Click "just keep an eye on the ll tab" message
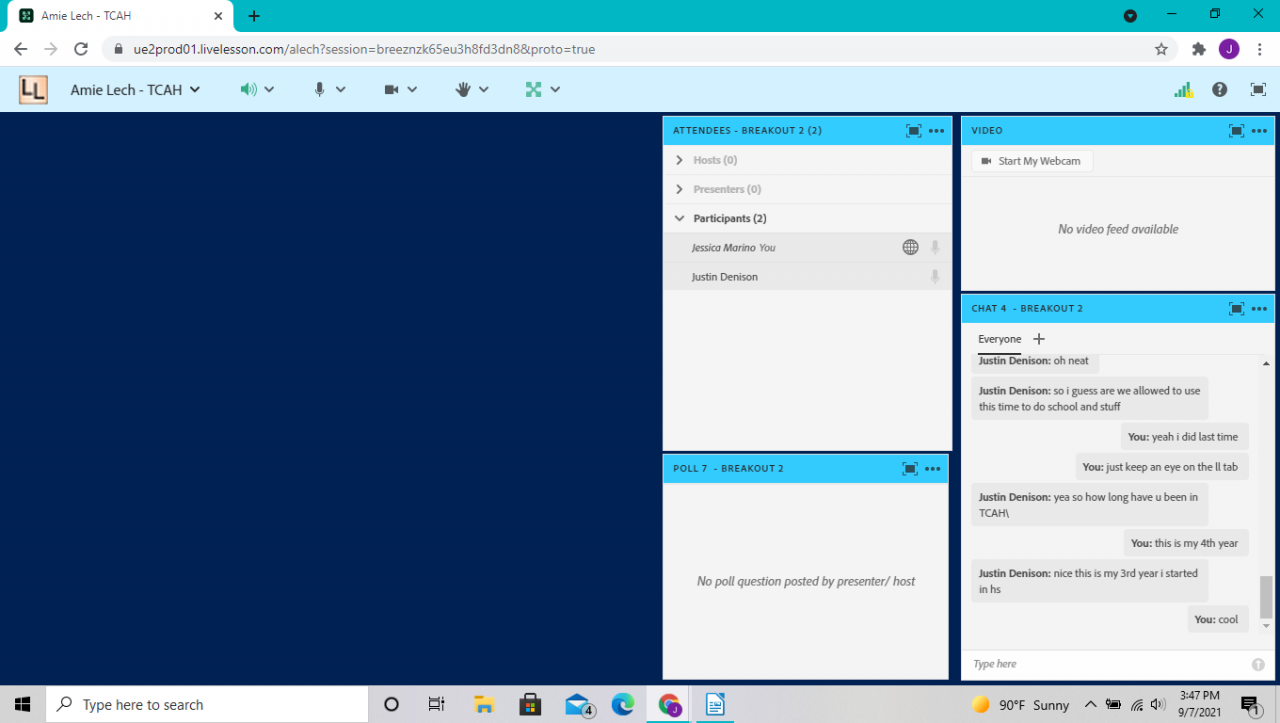 pyautogui.click(x=1162, y=467)
